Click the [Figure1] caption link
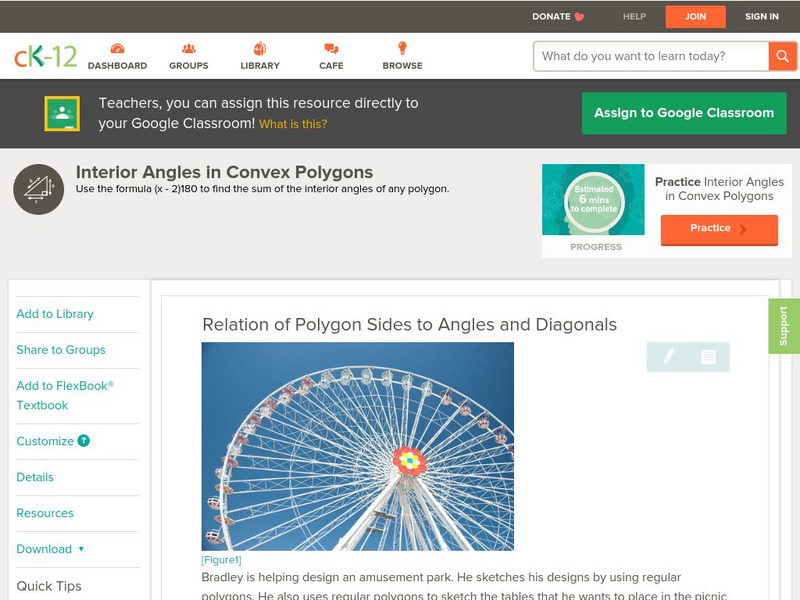The width and height of the screenshot is (800, 600). click(221, 560)
